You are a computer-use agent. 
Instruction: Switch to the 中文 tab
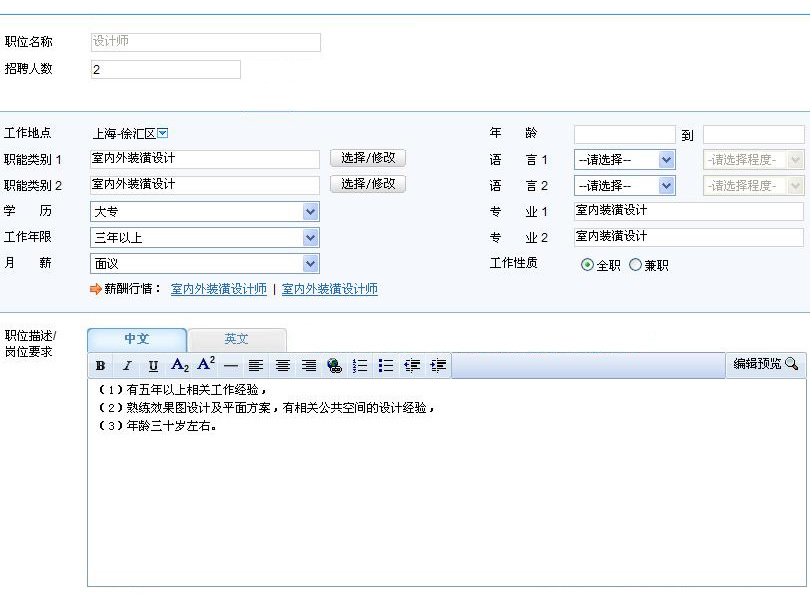[x=137, y=340]
